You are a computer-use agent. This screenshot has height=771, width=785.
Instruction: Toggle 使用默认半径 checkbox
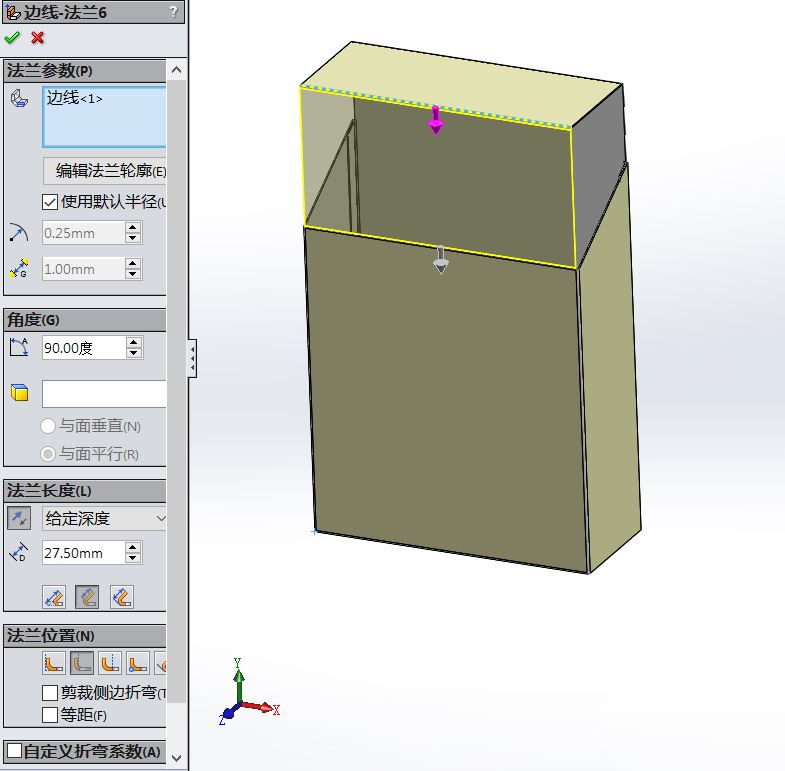tap(50, 202)
